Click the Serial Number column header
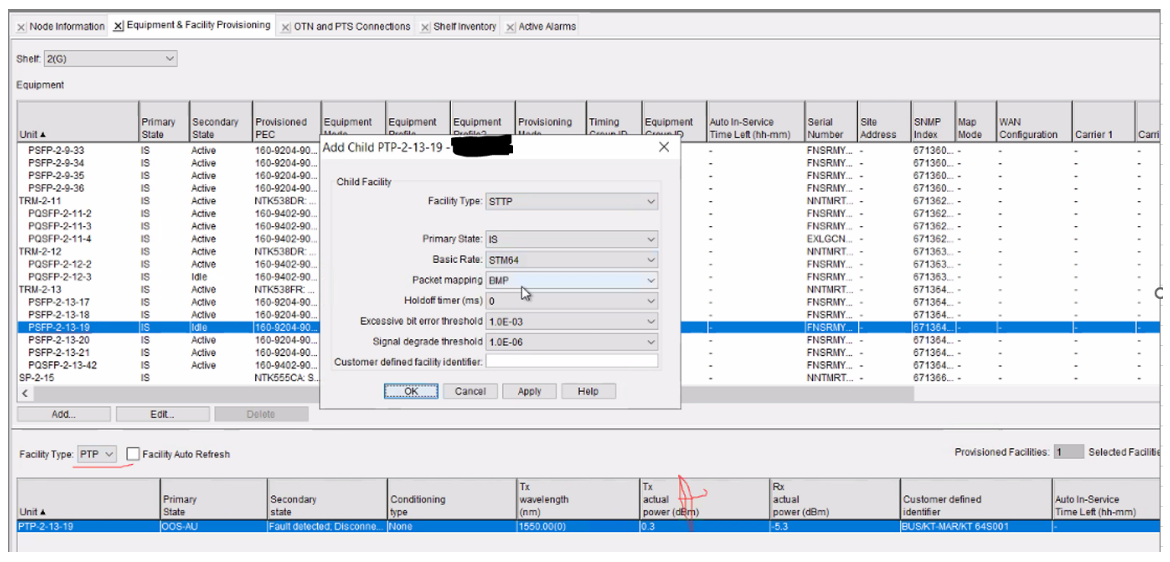The image size is (1170, 562). point(830,122)
